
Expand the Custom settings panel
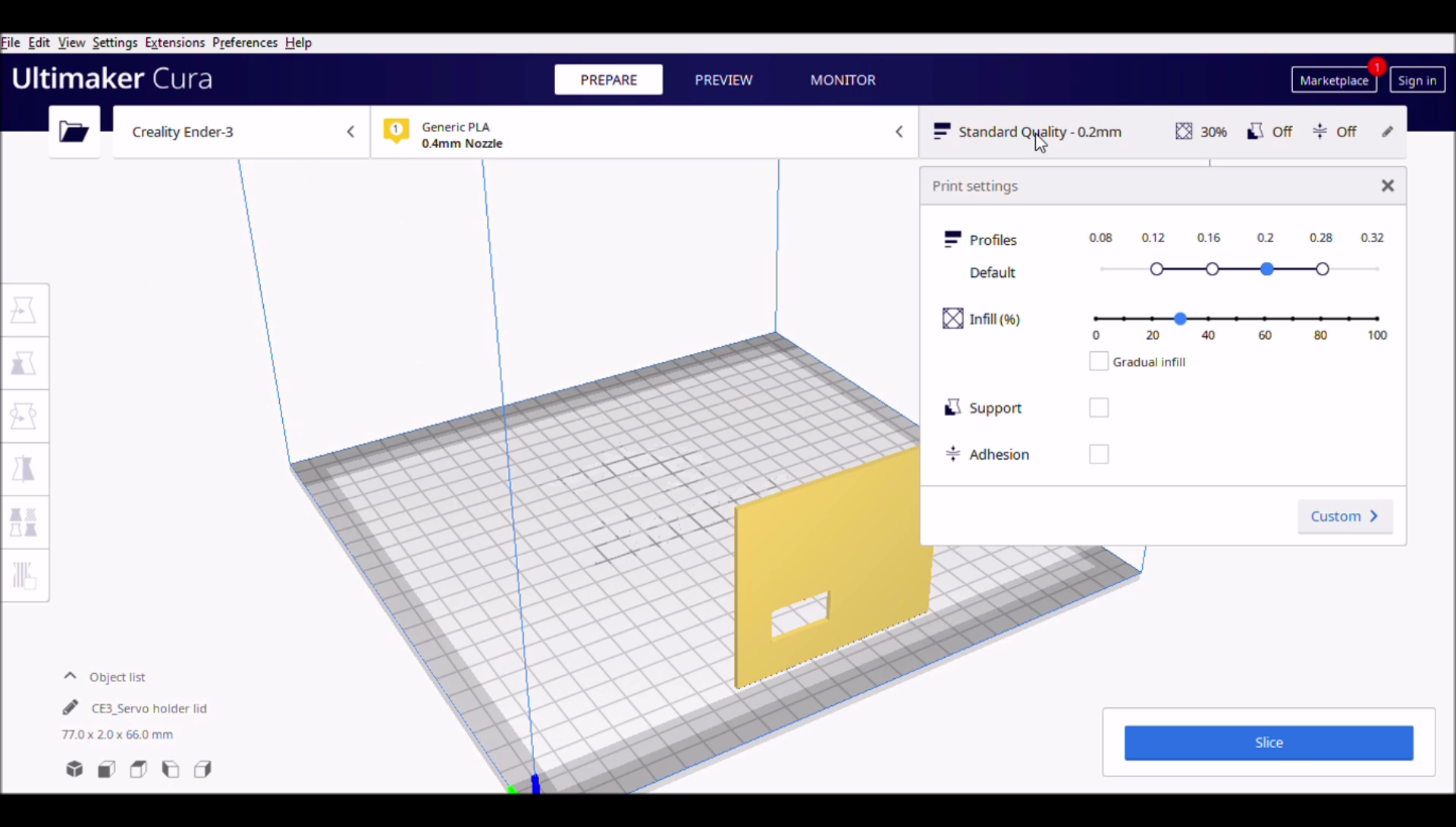point(1344,515)
